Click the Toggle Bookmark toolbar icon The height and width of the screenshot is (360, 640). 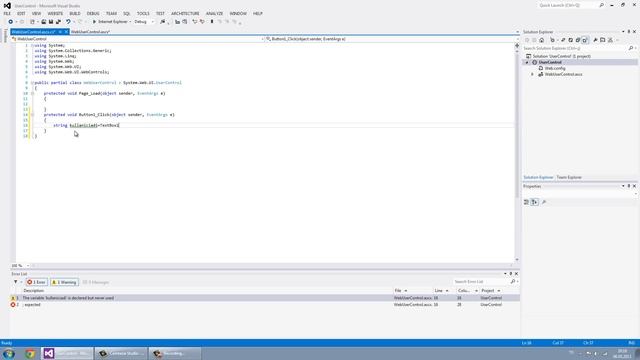212,22
